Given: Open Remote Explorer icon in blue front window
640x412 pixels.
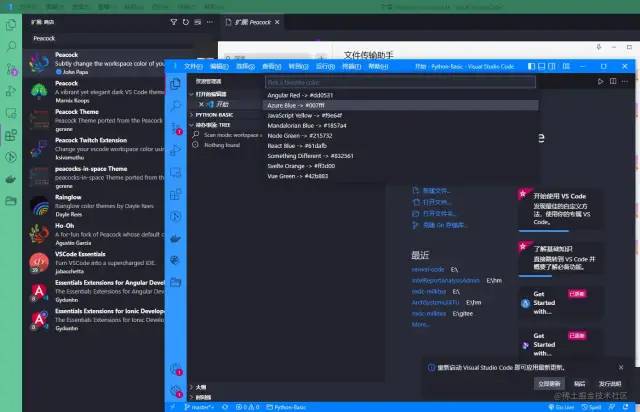Looking at the screenshot, I should click(x=176, y=172).
